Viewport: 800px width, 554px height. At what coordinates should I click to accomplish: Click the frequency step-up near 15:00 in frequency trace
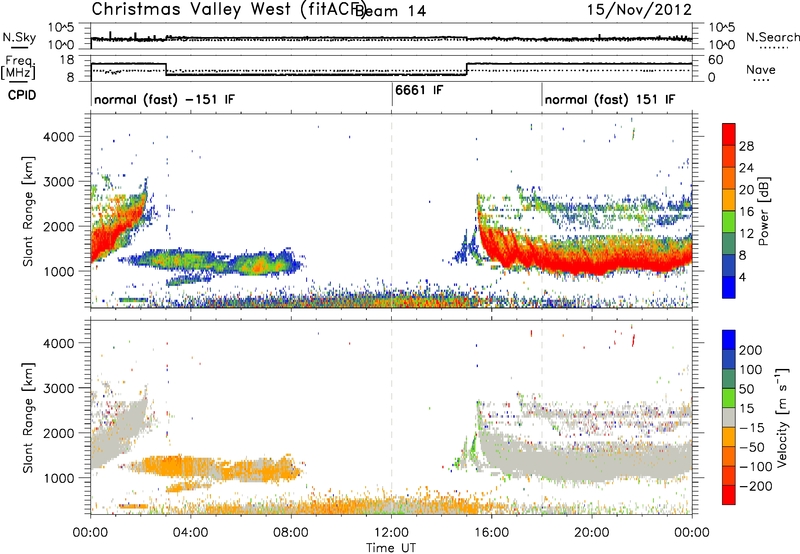click(467, 69)
